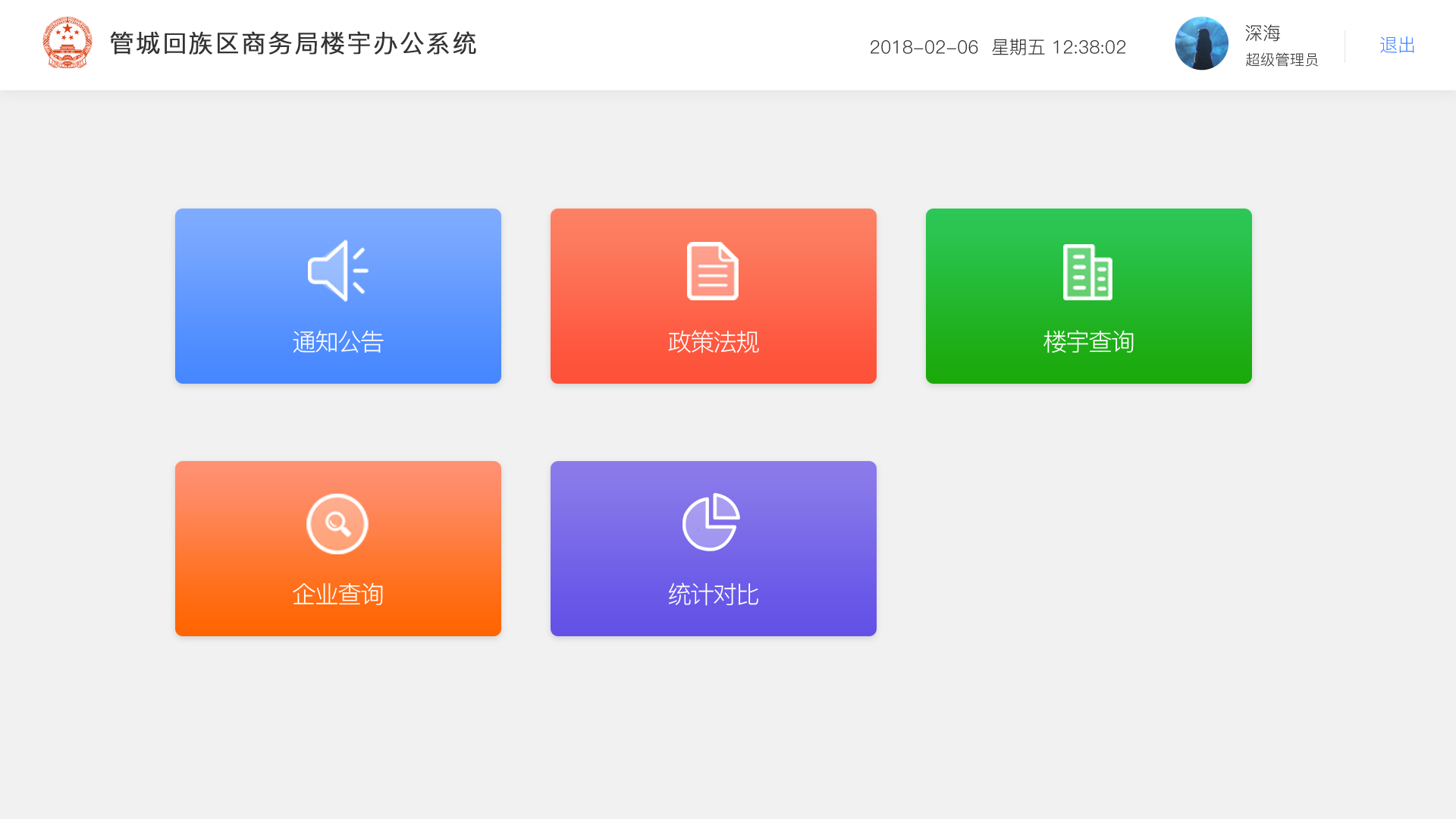Click the weekday text 星期五
1456x819 pixels.
tap(1018, 47)
